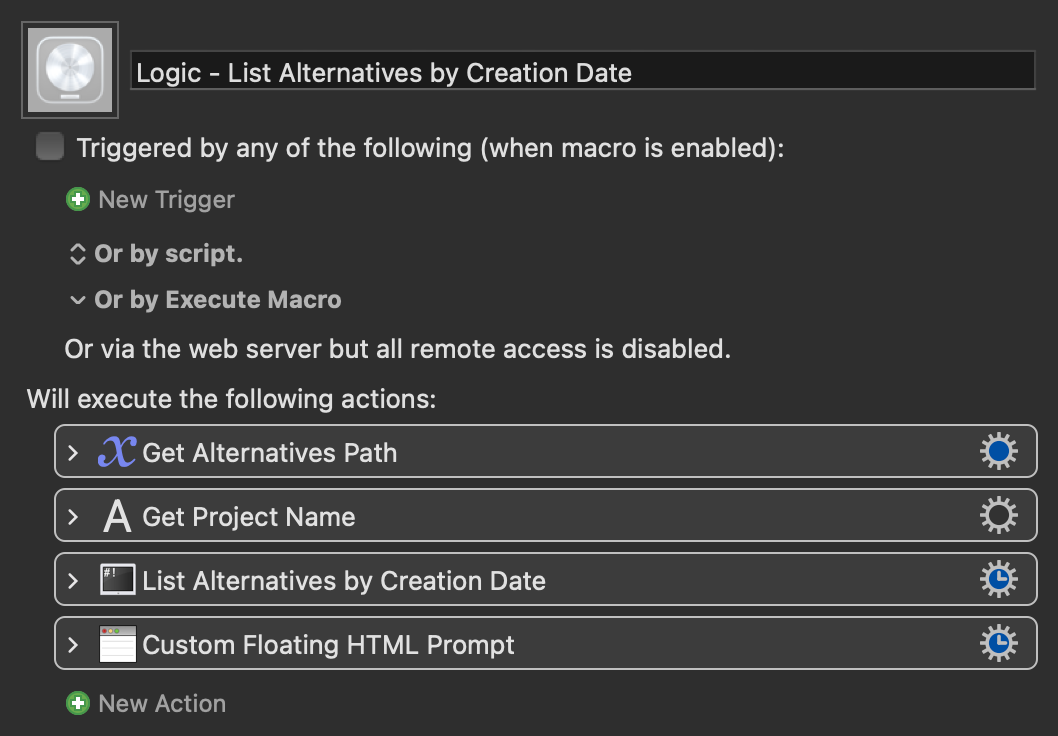Expand the List Alternatives by Creation Date action
The height and width of the screenshot is (736, 1058).
pos(74,581)
